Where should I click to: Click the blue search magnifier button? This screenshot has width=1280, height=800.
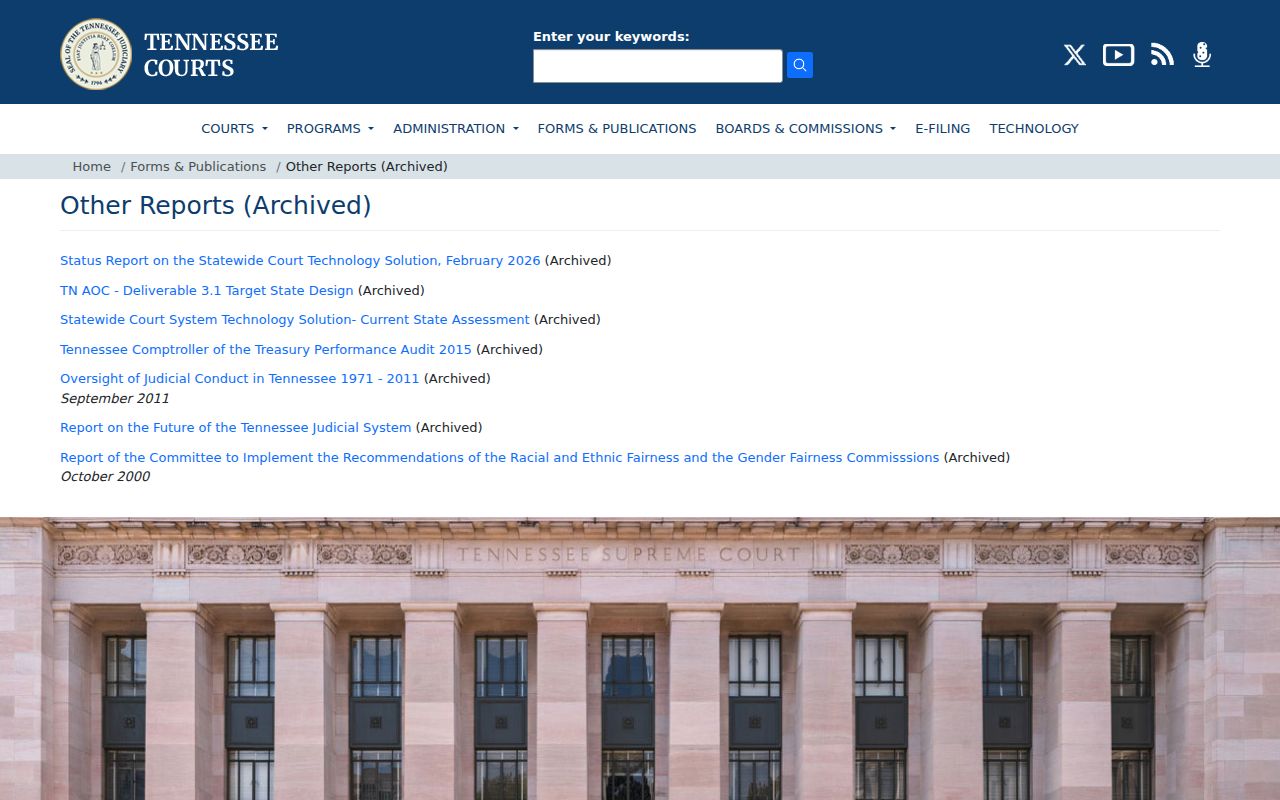point(800,65)
